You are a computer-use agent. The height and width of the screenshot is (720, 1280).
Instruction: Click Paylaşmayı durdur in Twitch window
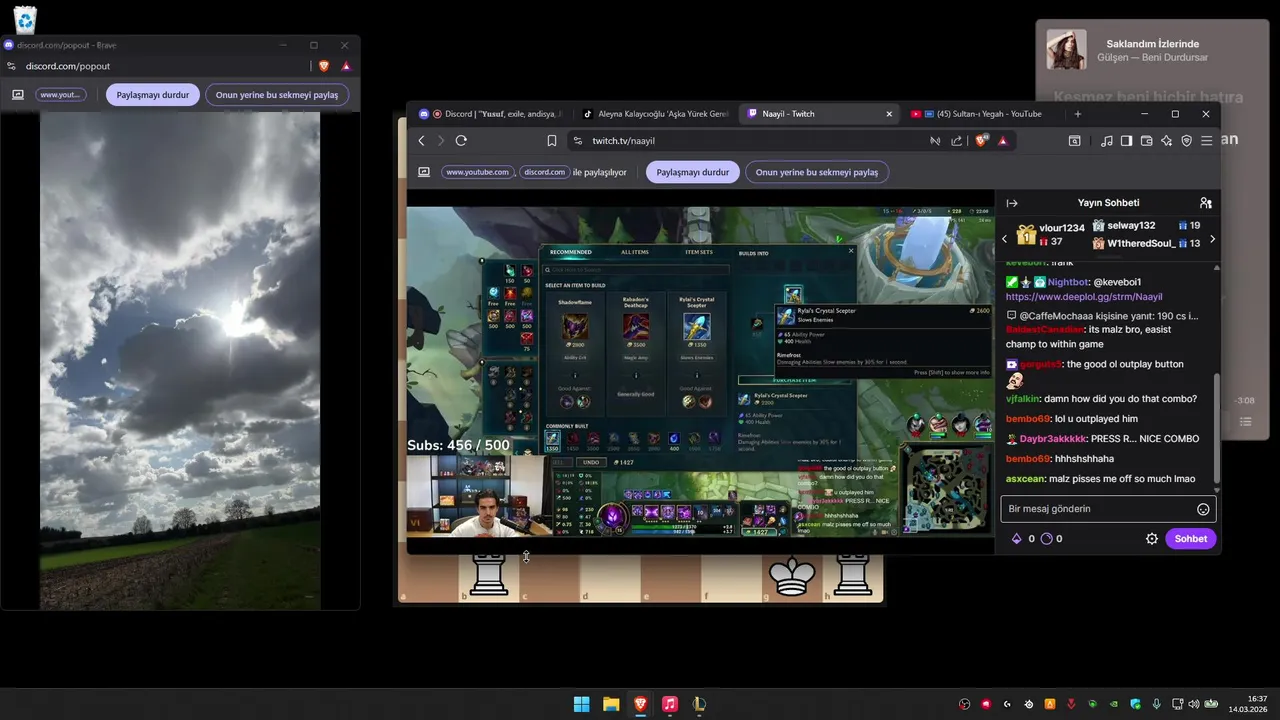692,172
